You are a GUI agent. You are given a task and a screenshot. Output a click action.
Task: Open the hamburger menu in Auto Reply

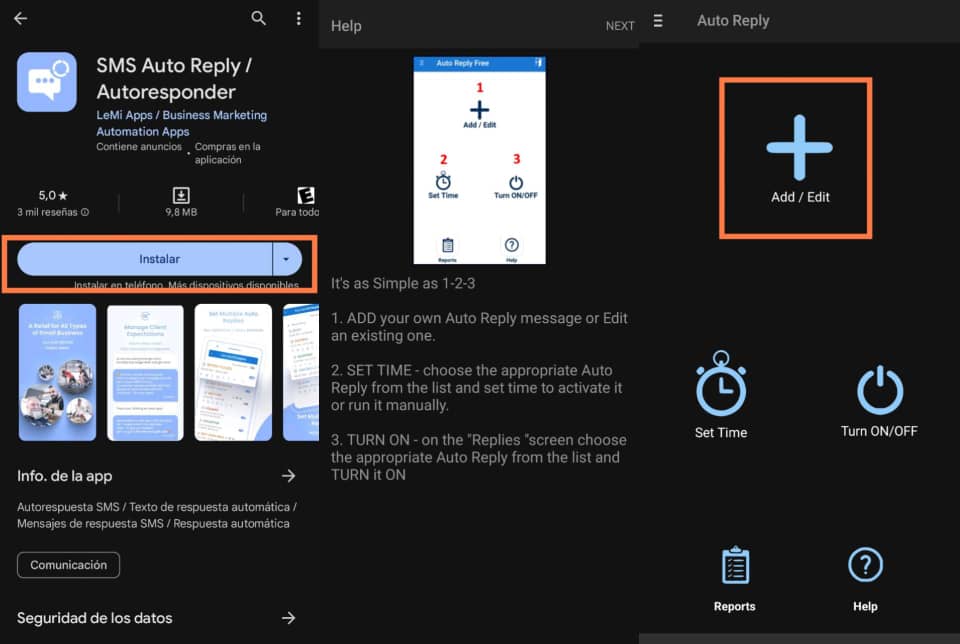658,21
